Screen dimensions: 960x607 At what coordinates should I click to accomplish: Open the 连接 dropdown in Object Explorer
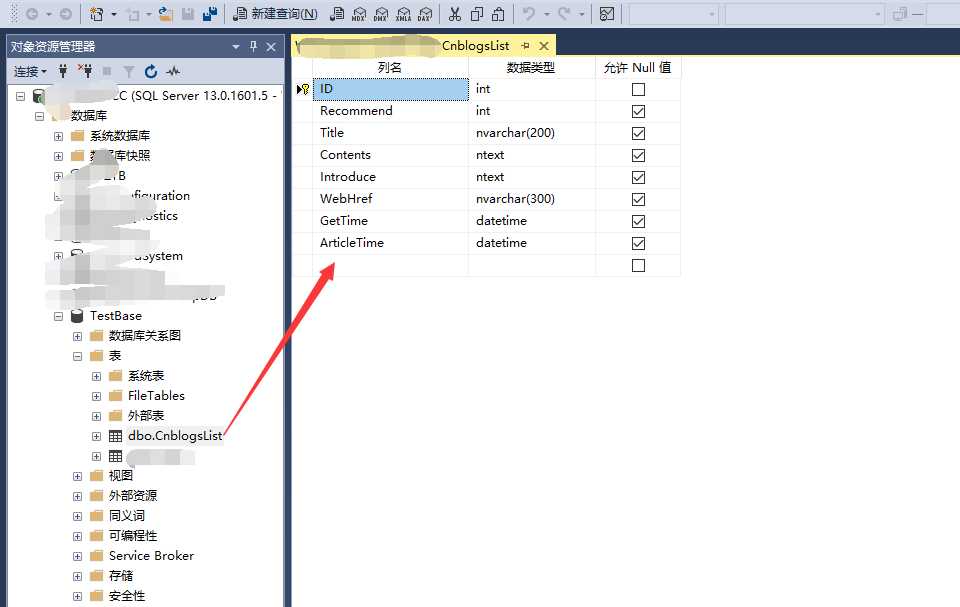coord(30,72)
